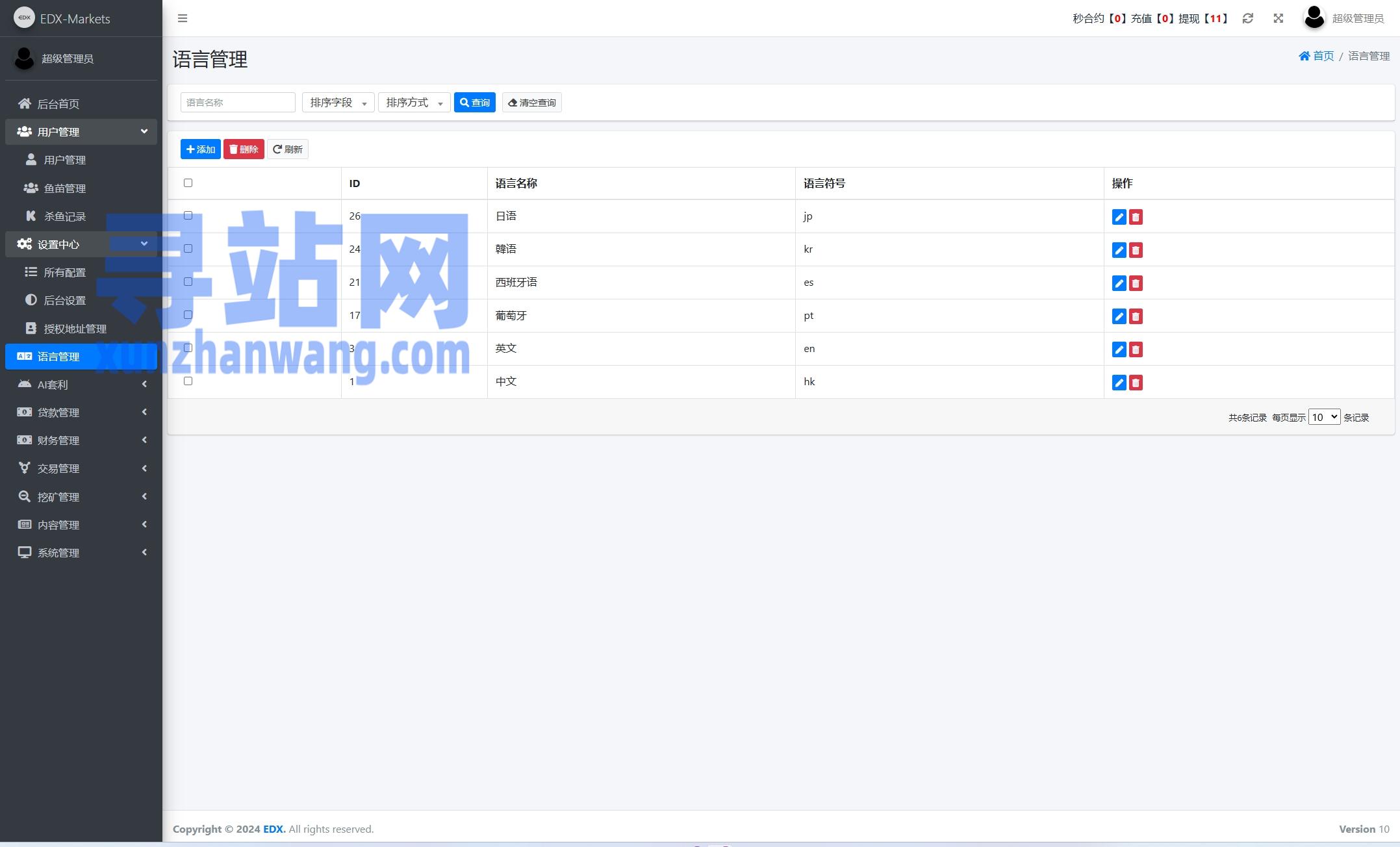Tick the checkbox for 葡萄牙 row
This screenshot has height=847, width=1400.
pyautogui.click(x=188, y=314)
